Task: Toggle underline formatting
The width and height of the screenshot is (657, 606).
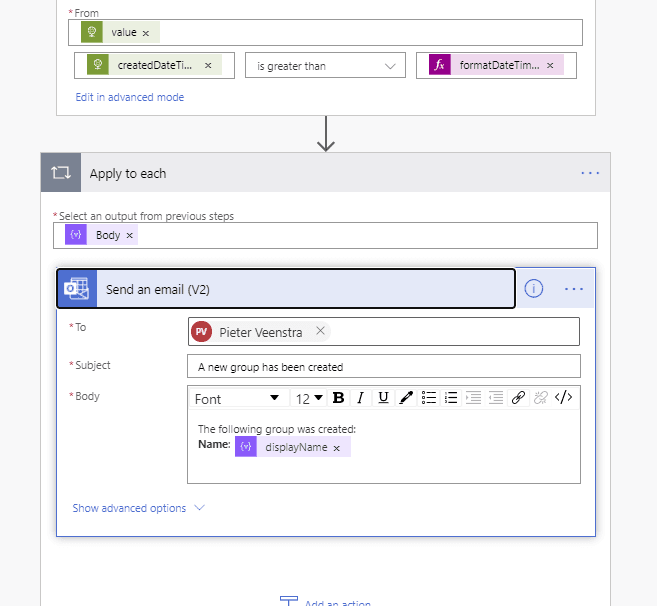Action: pos(383,398)
